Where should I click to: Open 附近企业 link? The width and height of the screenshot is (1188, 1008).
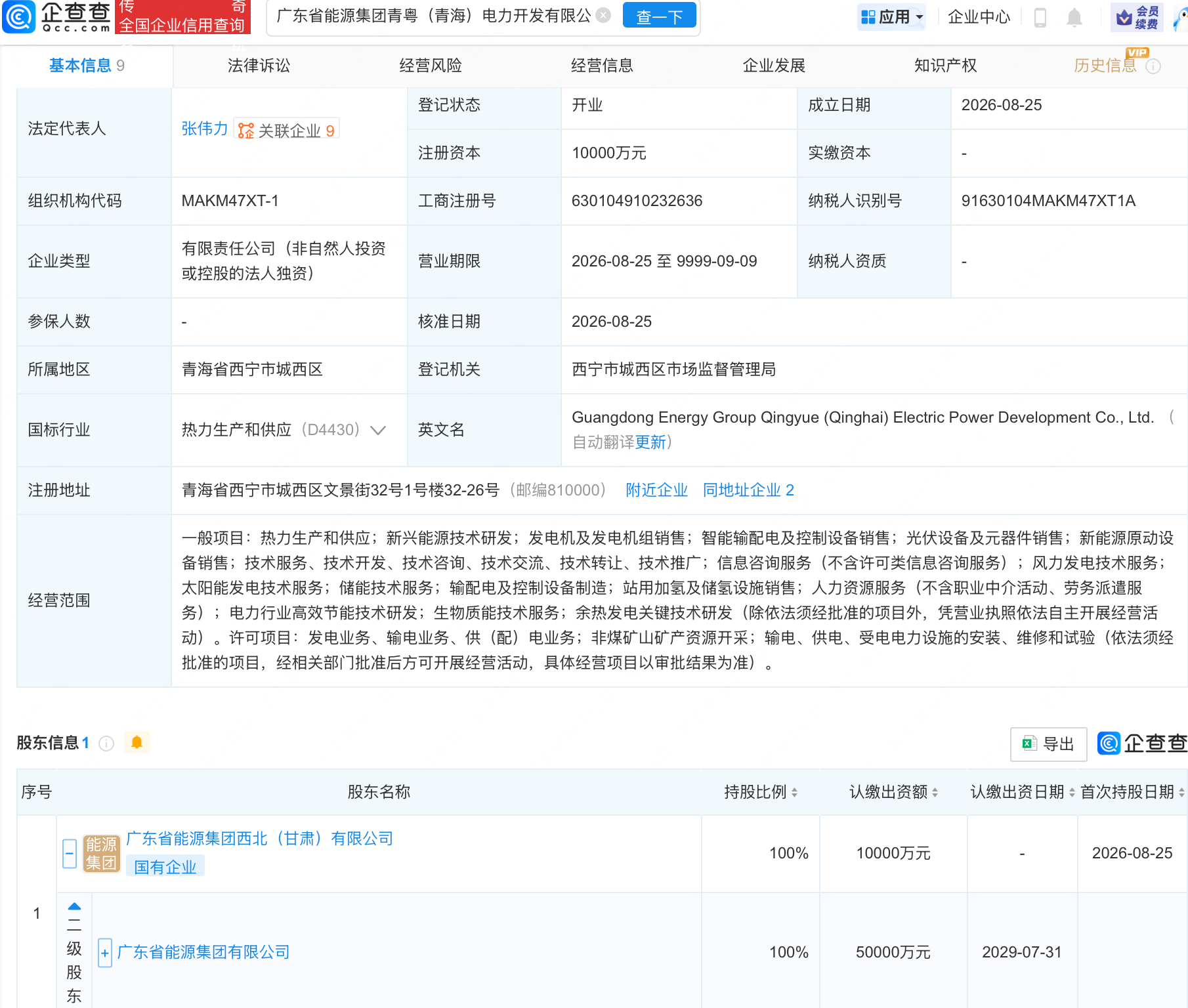click(656, 490)
